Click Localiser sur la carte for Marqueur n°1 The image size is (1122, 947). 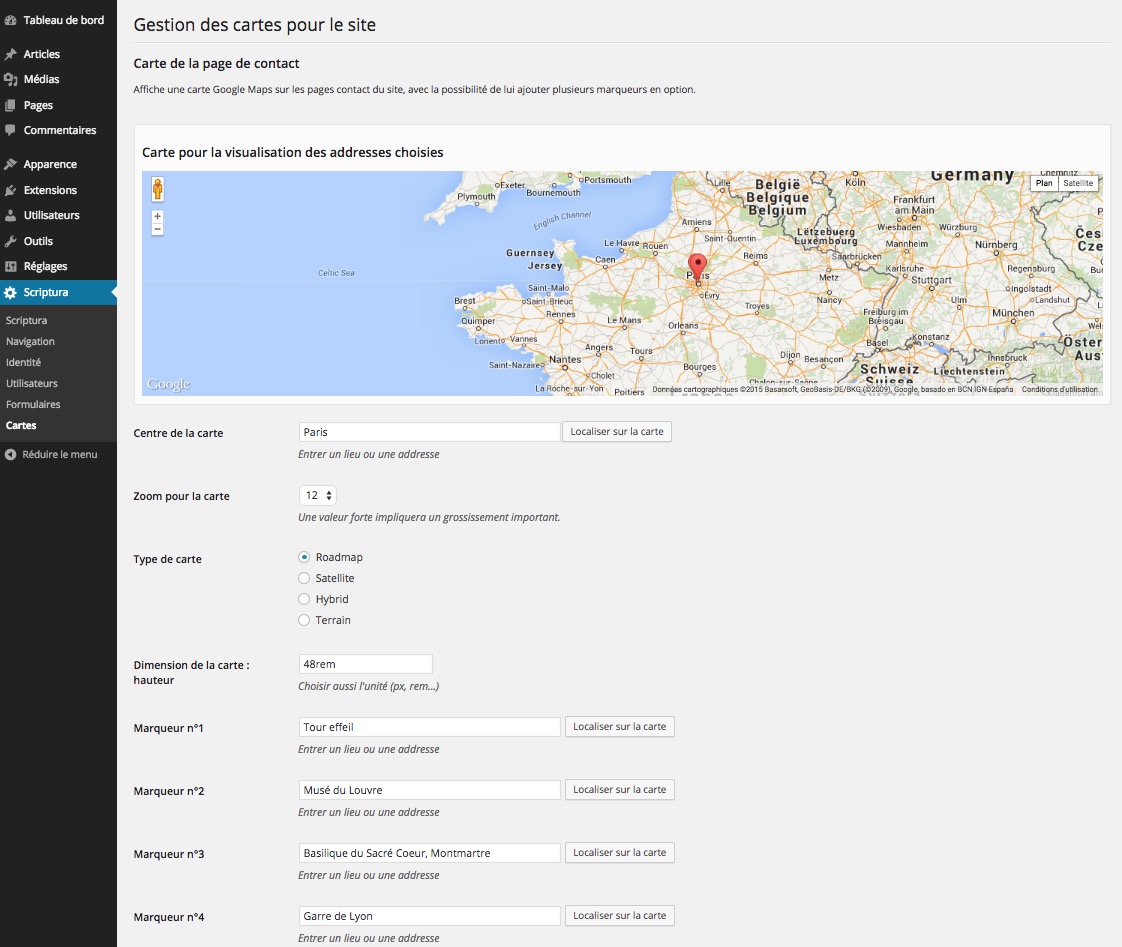tap(620, 727)
